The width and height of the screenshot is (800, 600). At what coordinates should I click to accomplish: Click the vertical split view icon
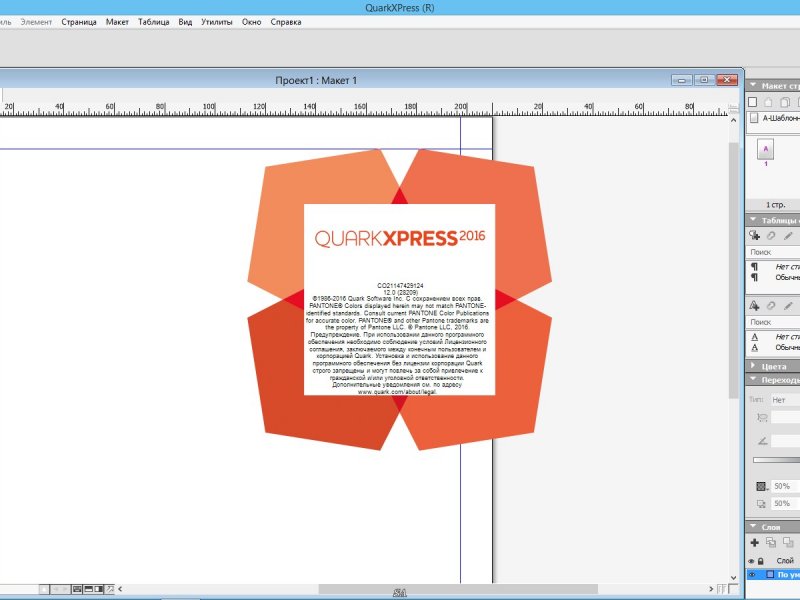coord(98,589)
